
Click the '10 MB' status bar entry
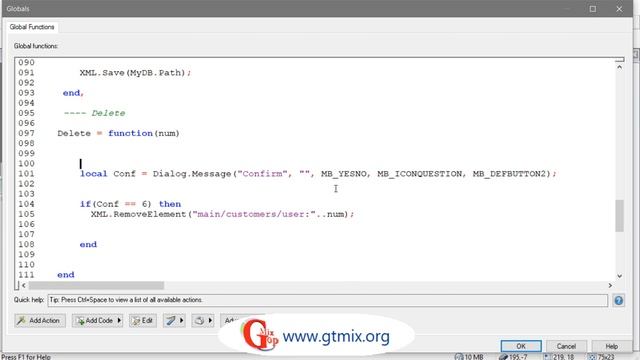pyautogui.click(x=469, y=357)
